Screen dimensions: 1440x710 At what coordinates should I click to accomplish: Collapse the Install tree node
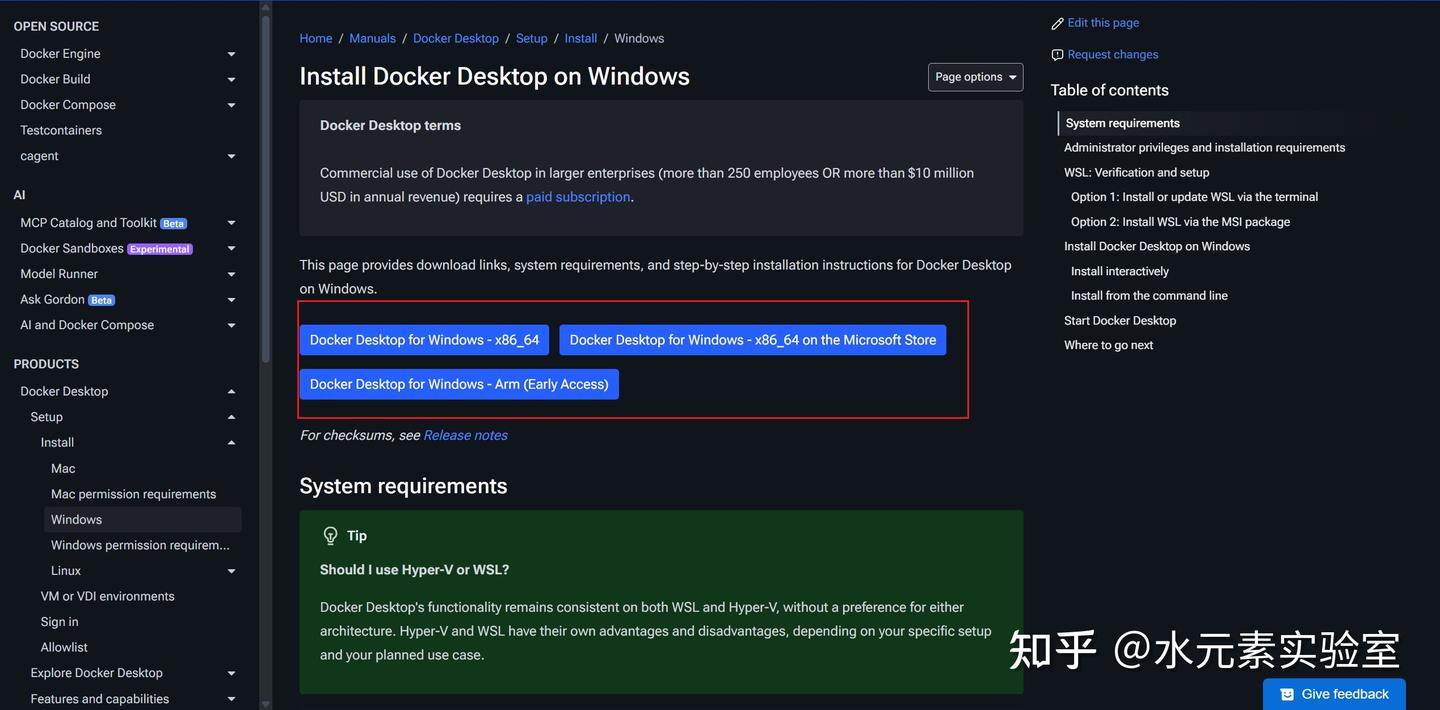tap(231, 442)
